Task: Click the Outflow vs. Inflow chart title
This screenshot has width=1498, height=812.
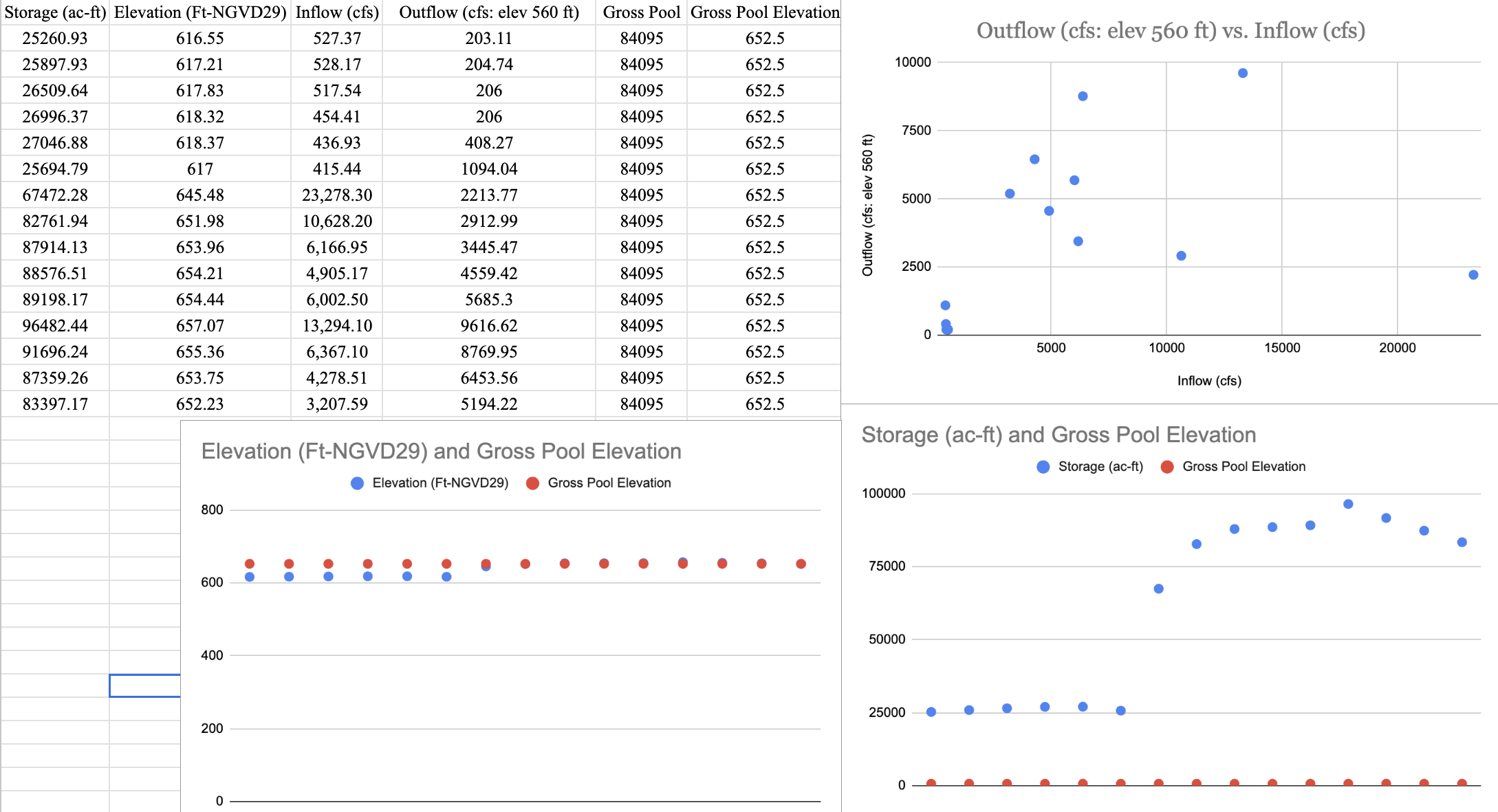Action: point(1171,31)
